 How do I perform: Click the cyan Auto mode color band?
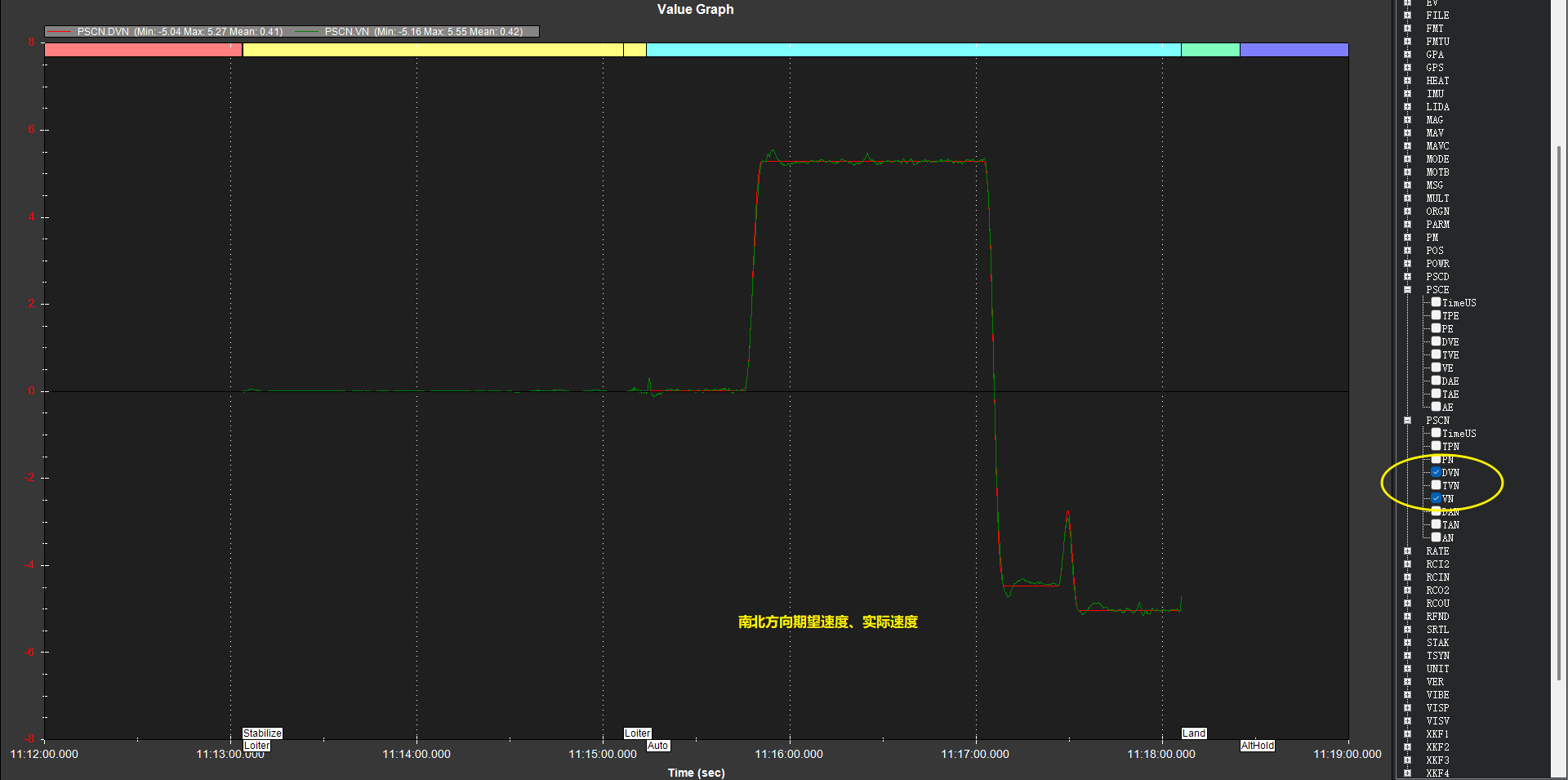click(913, 50)
